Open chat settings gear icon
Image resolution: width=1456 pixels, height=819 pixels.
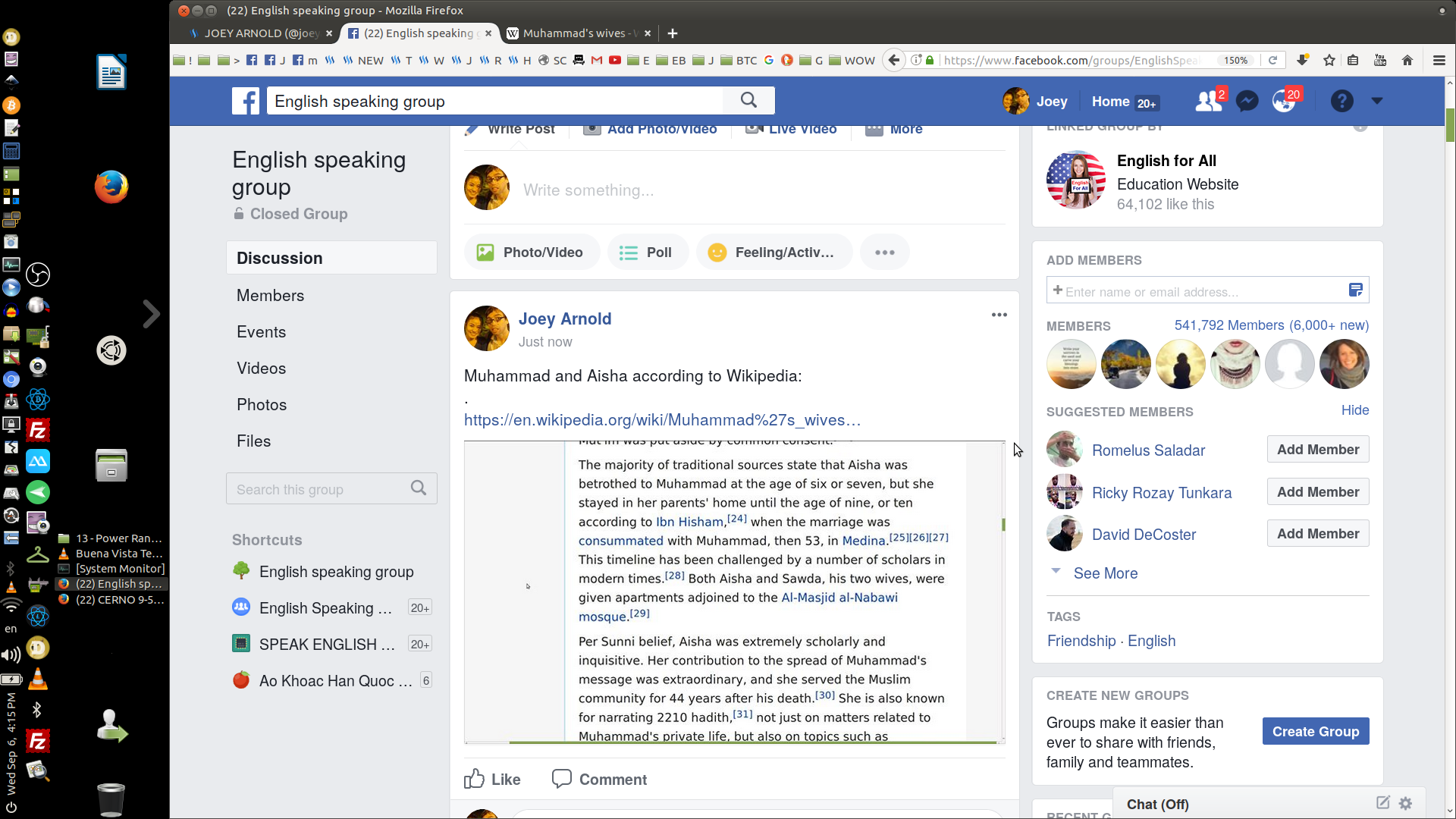(x=1406, y=803)
